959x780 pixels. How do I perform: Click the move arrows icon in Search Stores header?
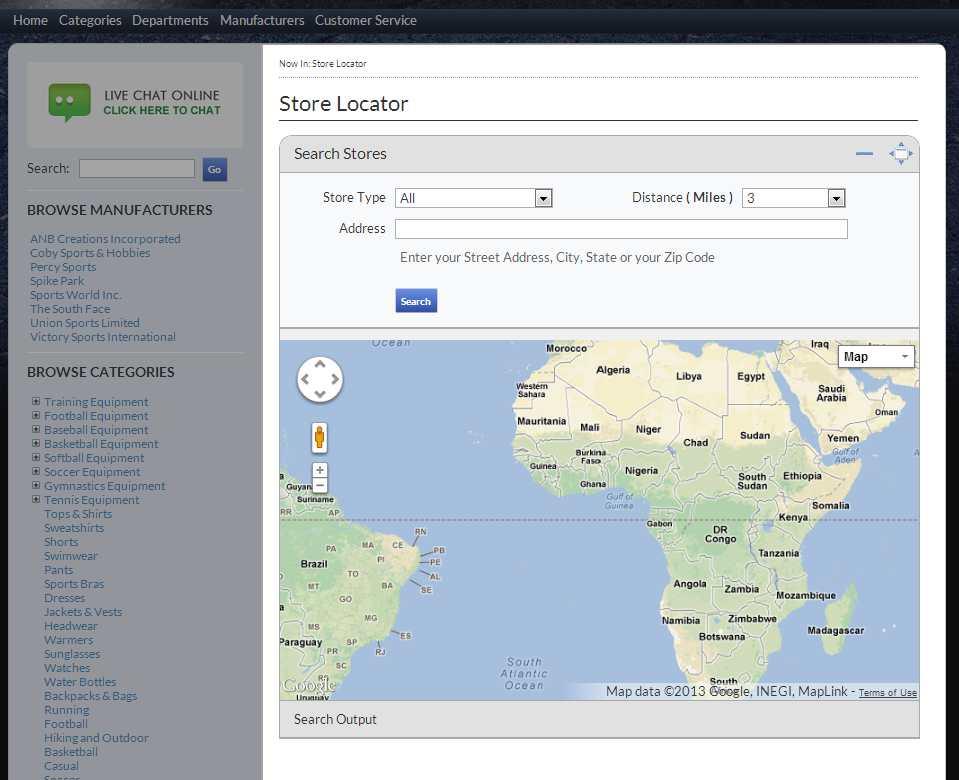tap(901, 154)
